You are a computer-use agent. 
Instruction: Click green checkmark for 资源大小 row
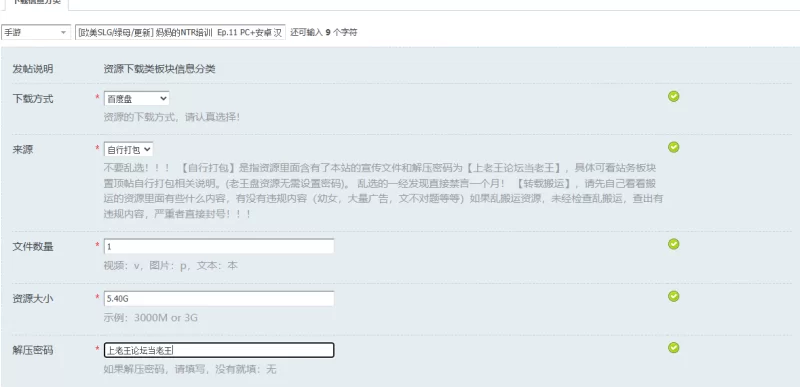(673, 296)
